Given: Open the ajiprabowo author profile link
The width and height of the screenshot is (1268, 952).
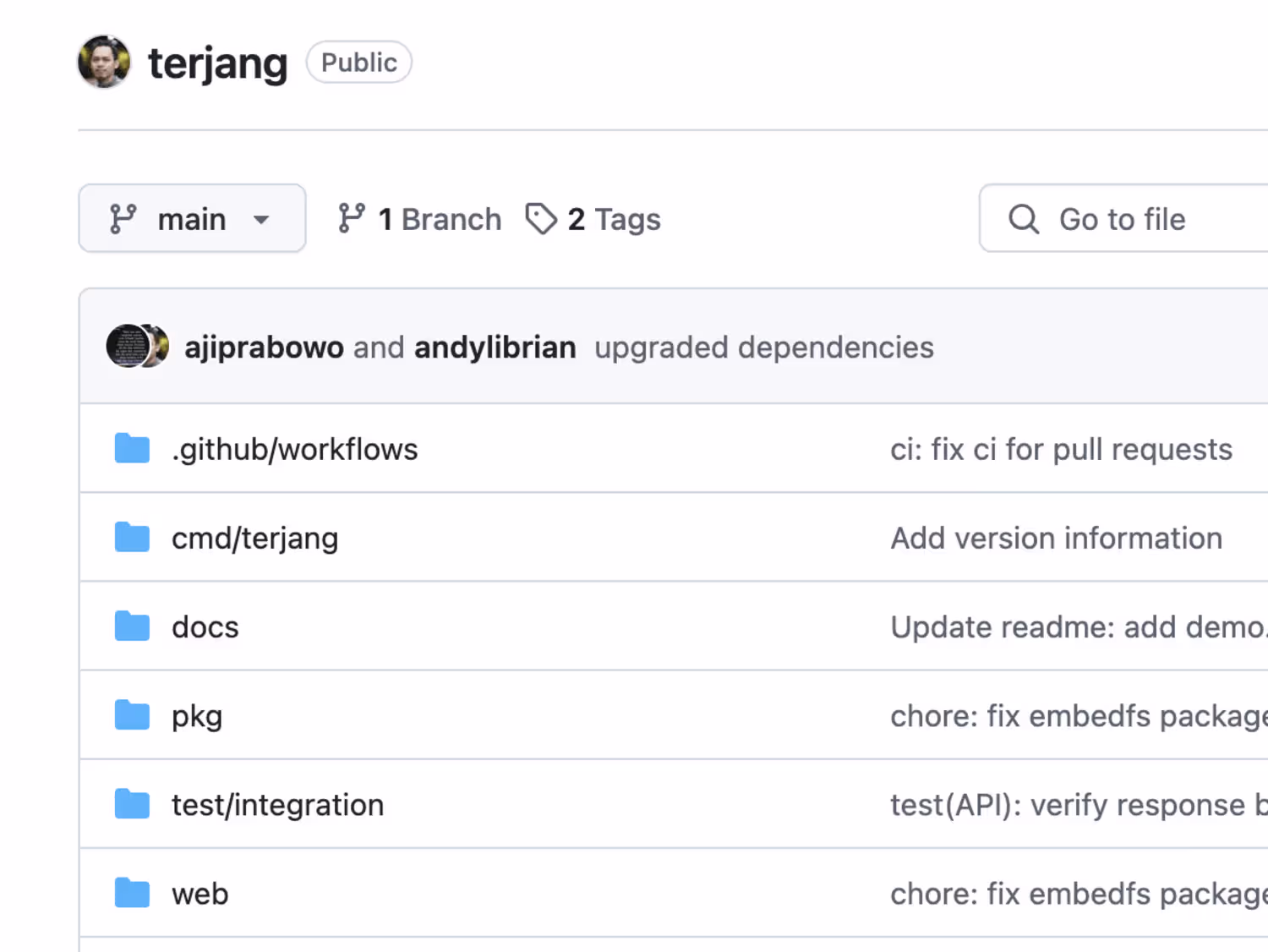Looking at the screenshot, I should click(264, 347).
